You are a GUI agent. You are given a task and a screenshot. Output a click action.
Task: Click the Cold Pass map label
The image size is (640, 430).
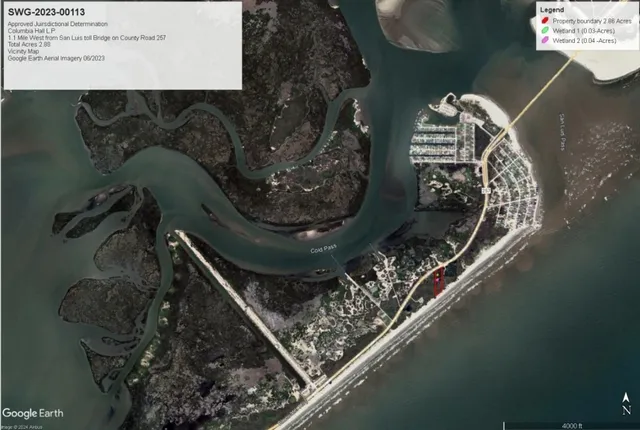tap(325, 250)
